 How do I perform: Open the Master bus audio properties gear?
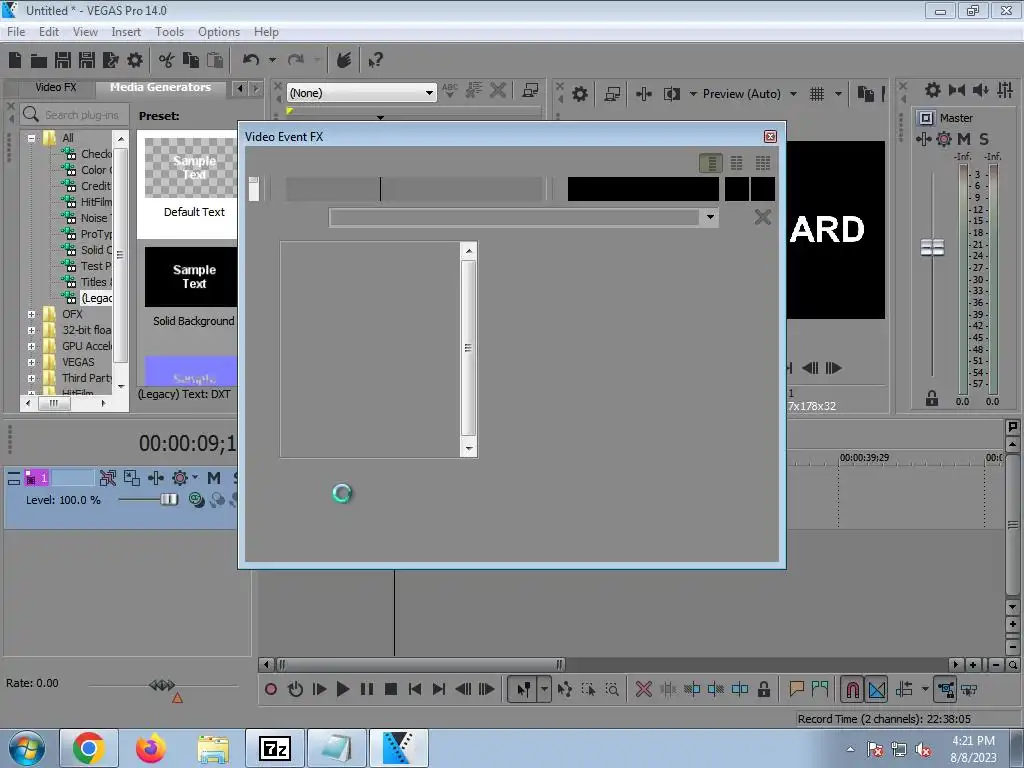(x=933, y=90)
